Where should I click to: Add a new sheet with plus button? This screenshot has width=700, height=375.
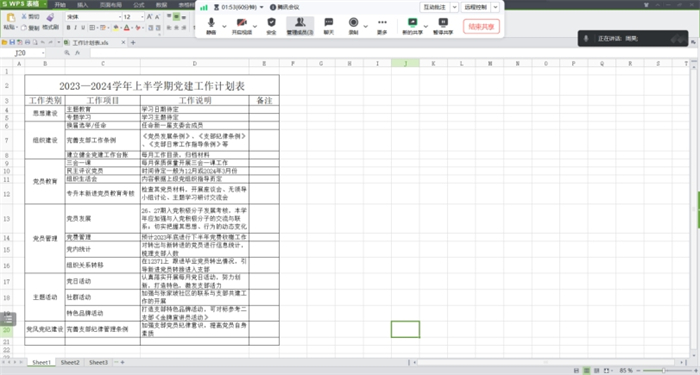pyautogui.click(x=122, y=362)
